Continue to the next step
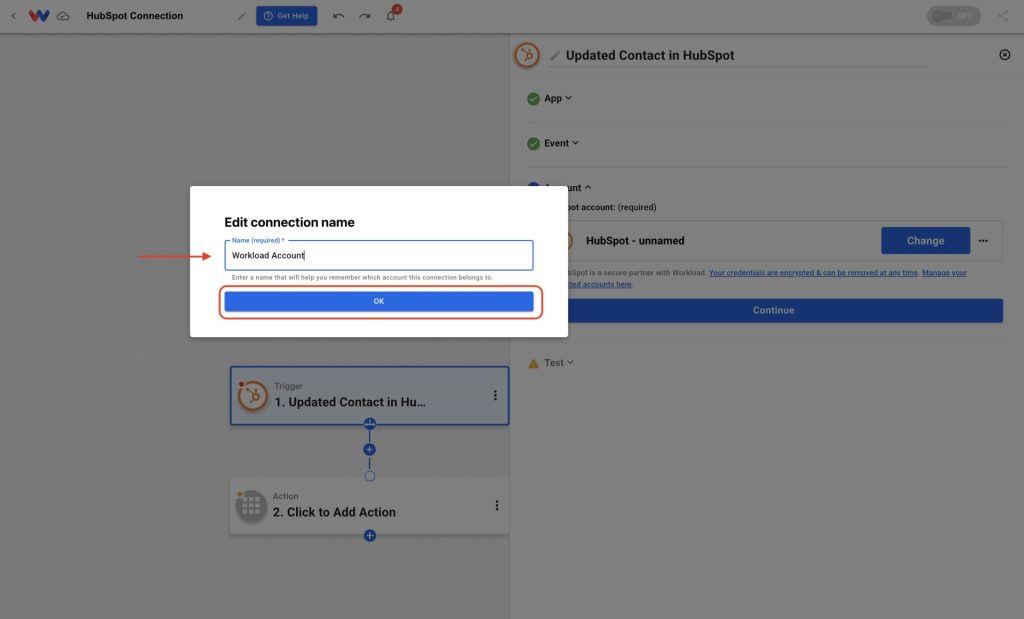The image size is (1024, 619). (x=774, y=310)
